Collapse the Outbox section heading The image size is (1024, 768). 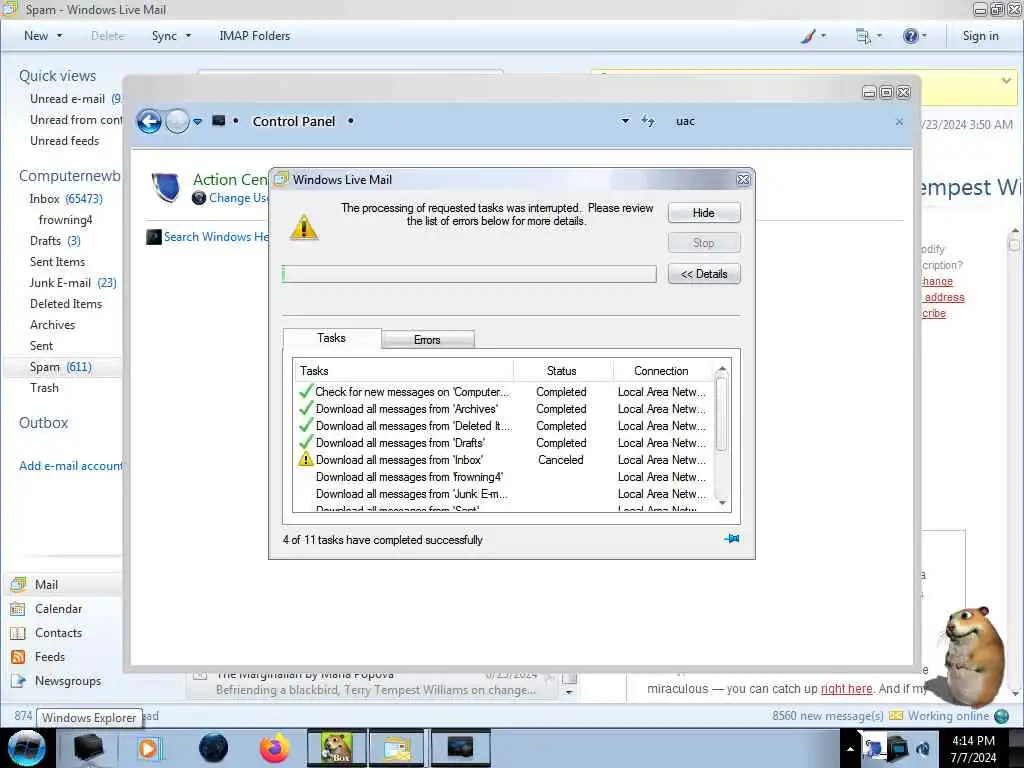[44, 423]
